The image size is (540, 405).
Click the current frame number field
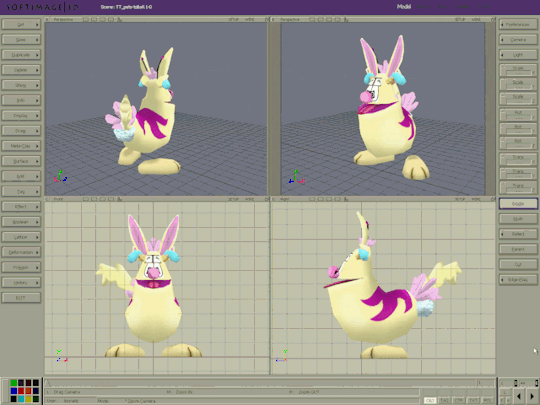[486, 383]
